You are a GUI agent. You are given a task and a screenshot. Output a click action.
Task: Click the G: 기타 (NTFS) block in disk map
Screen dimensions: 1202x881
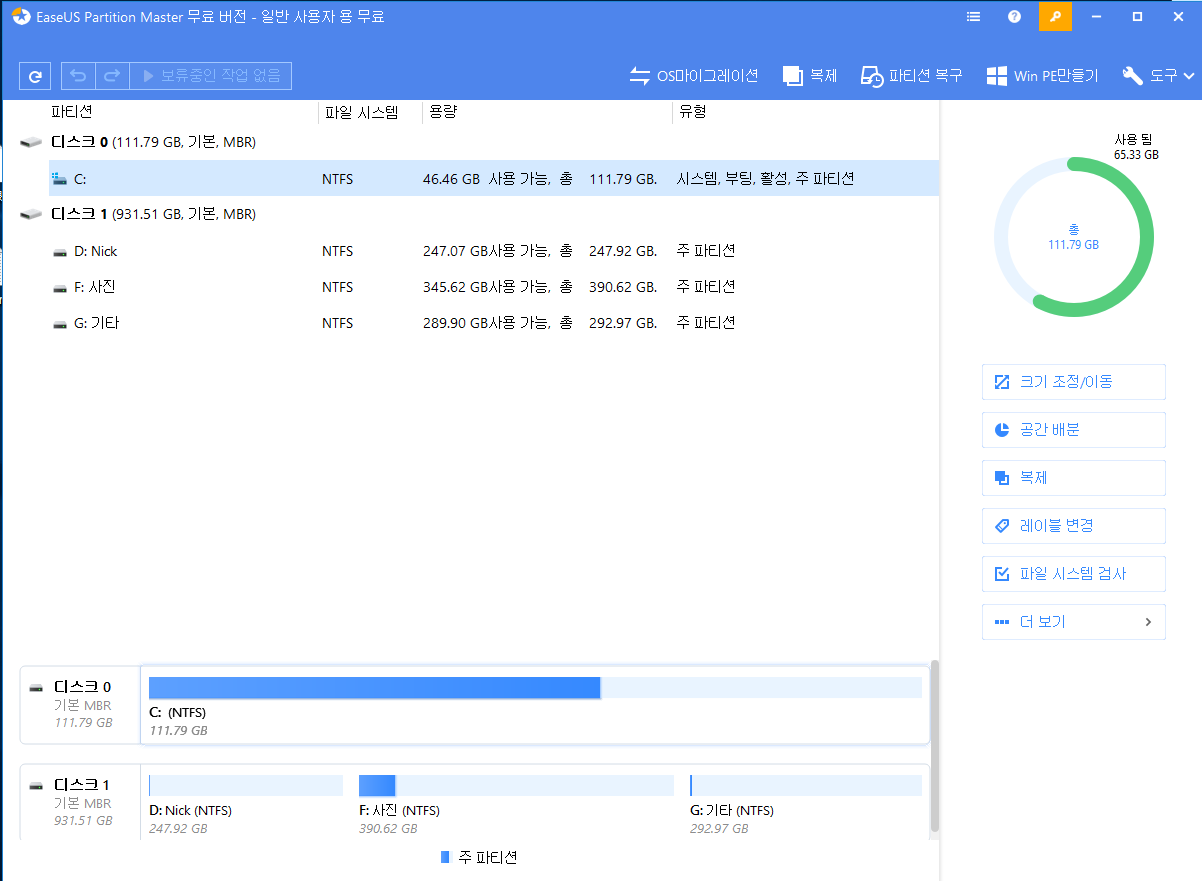tap(806, 804)
